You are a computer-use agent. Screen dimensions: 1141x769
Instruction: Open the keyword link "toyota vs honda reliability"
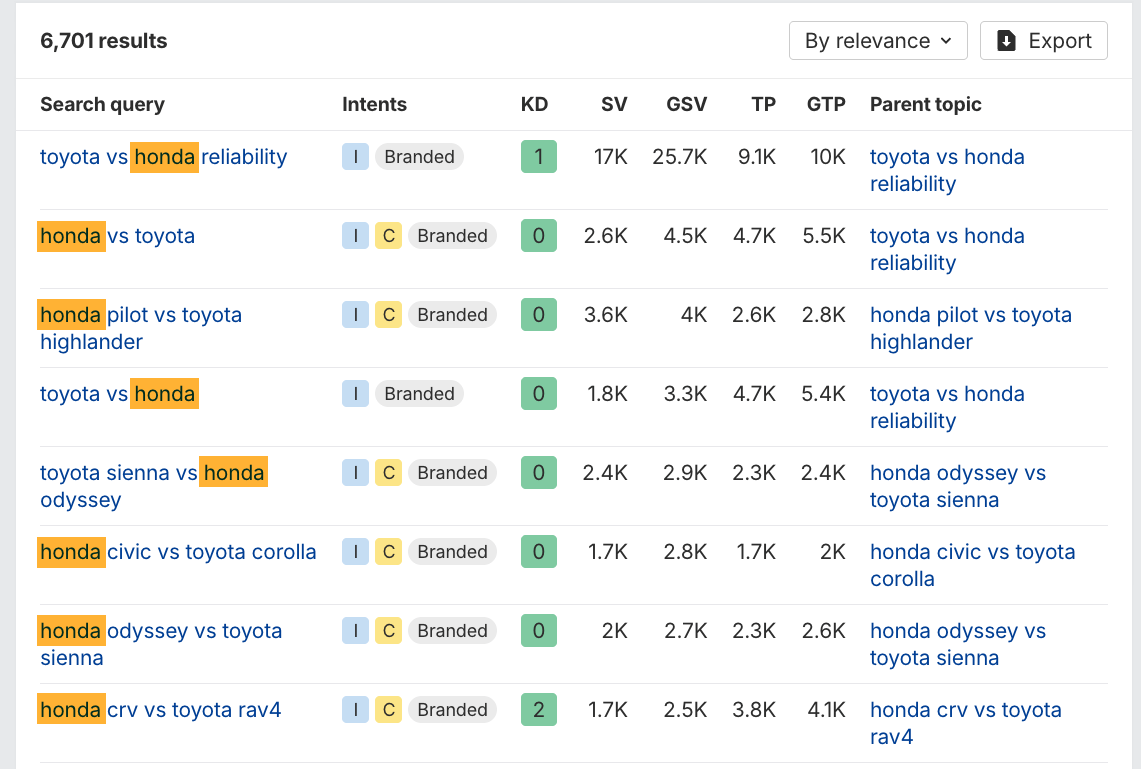click(x=162, y=156)
